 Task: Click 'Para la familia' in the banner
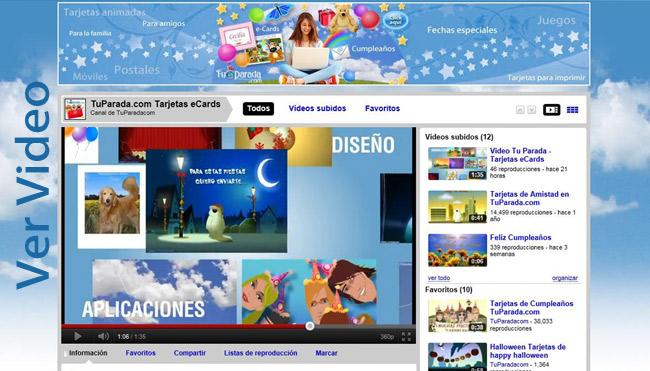(90, 33)
